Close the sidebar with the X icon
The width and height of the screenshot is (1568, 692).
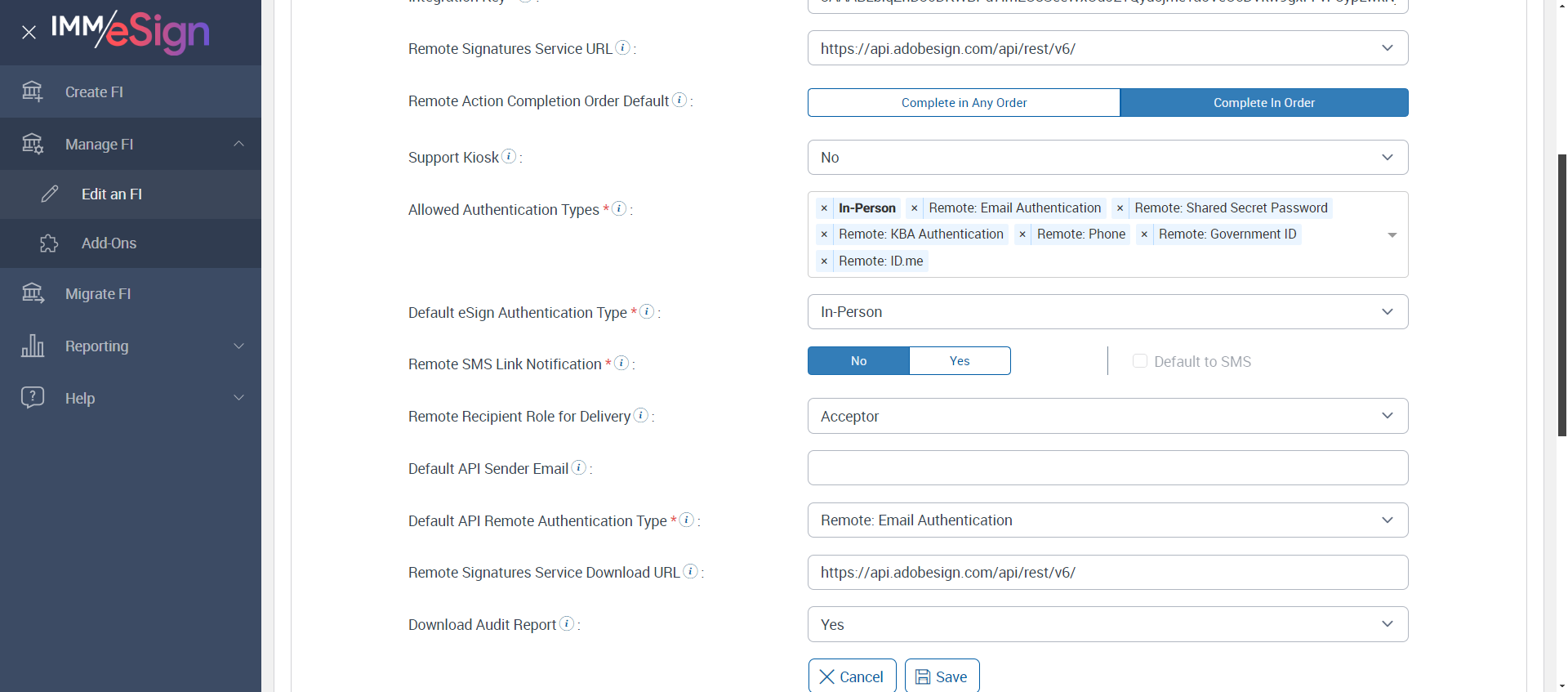pos(29,33)
